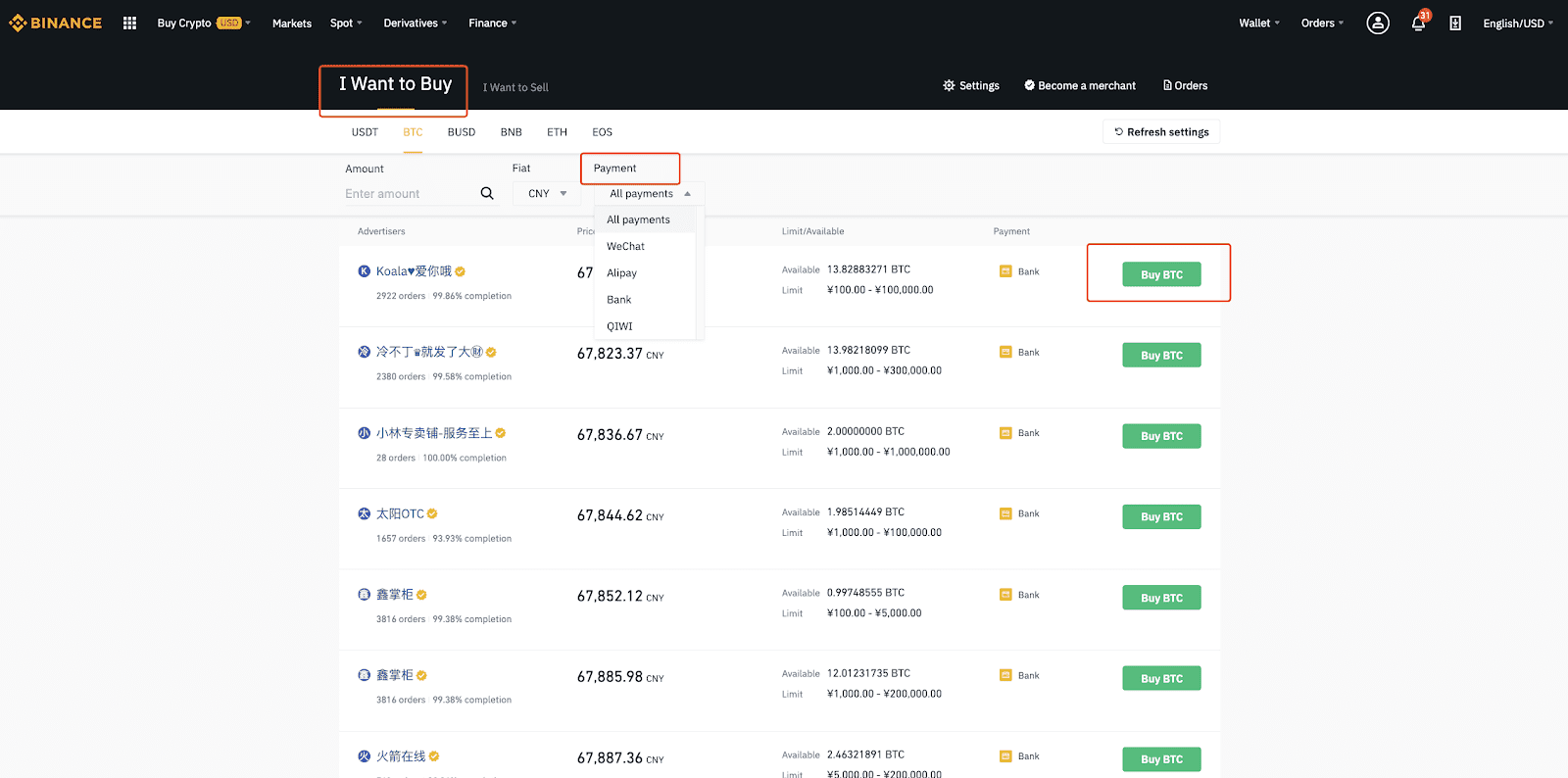
Task: Open Become a merchant link
Action: click(1080, 86)
